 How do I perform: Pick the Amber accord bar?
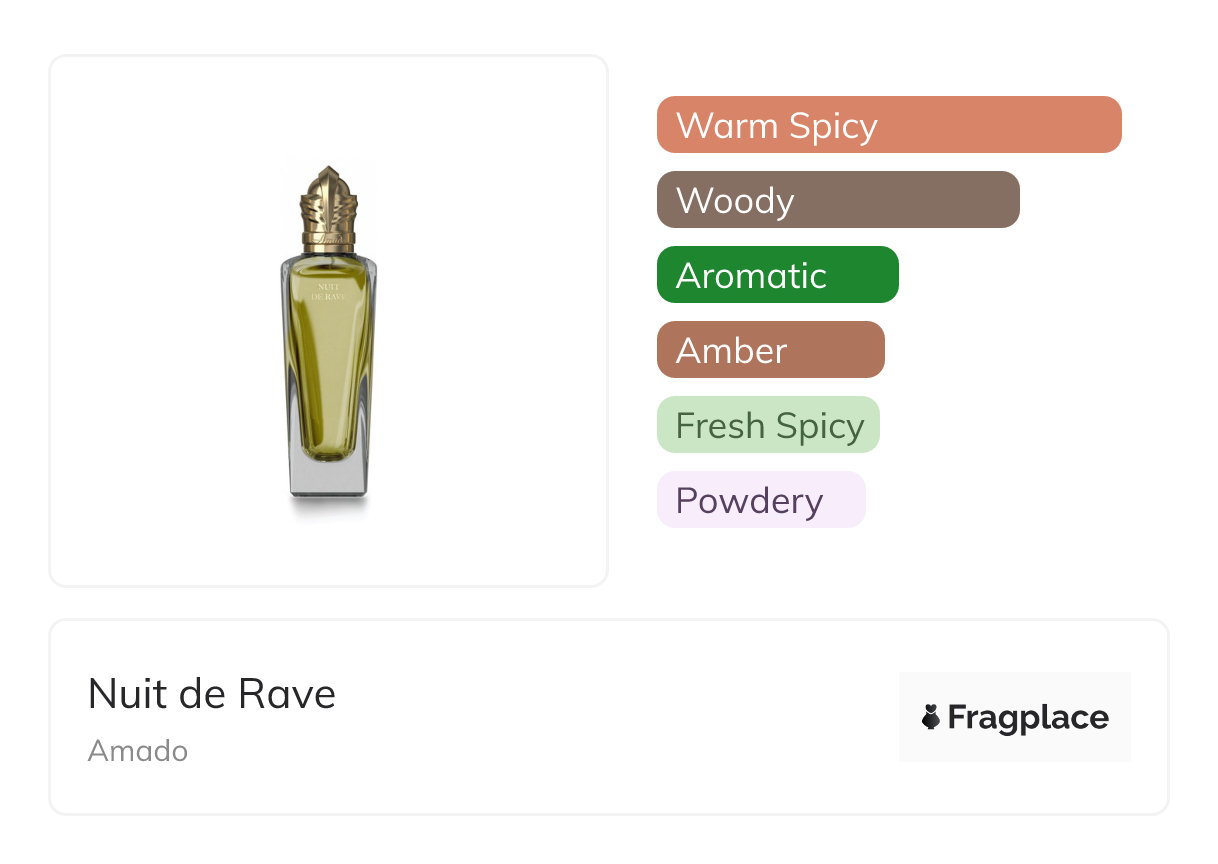(770, 350)
